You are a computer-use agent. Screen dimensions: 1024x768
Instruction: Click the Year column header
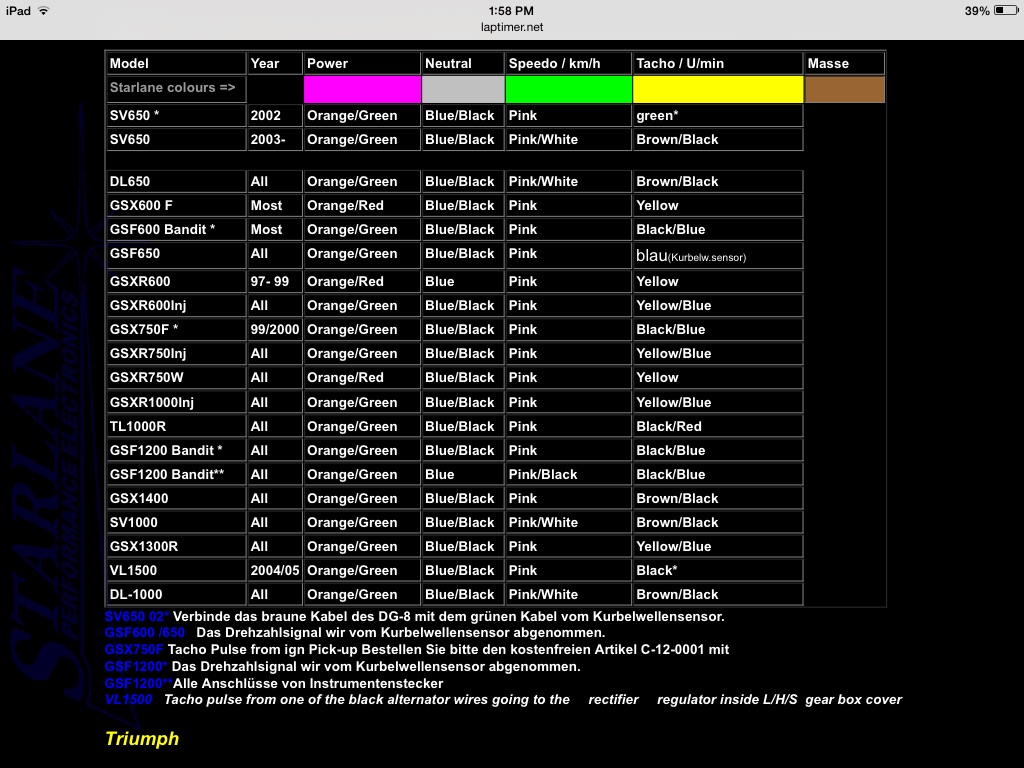[275, 63]
